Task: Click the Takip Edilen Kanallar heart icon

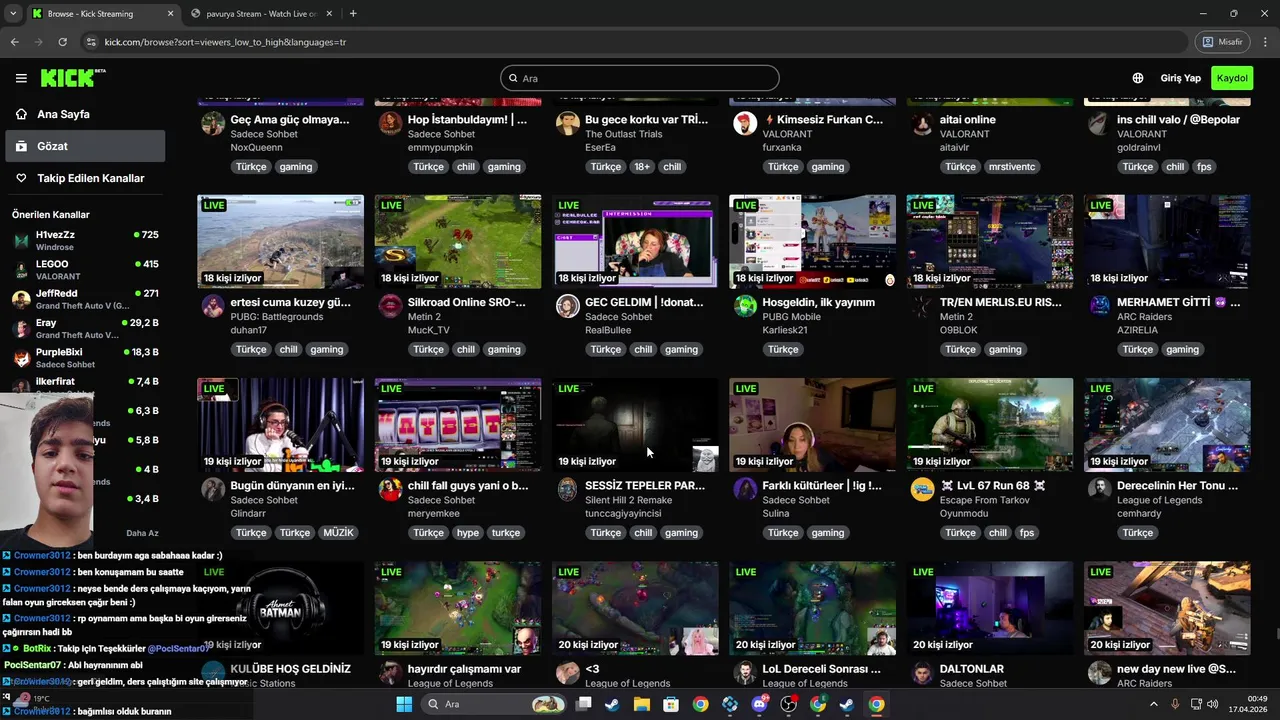Action: (x=21, y=178)
